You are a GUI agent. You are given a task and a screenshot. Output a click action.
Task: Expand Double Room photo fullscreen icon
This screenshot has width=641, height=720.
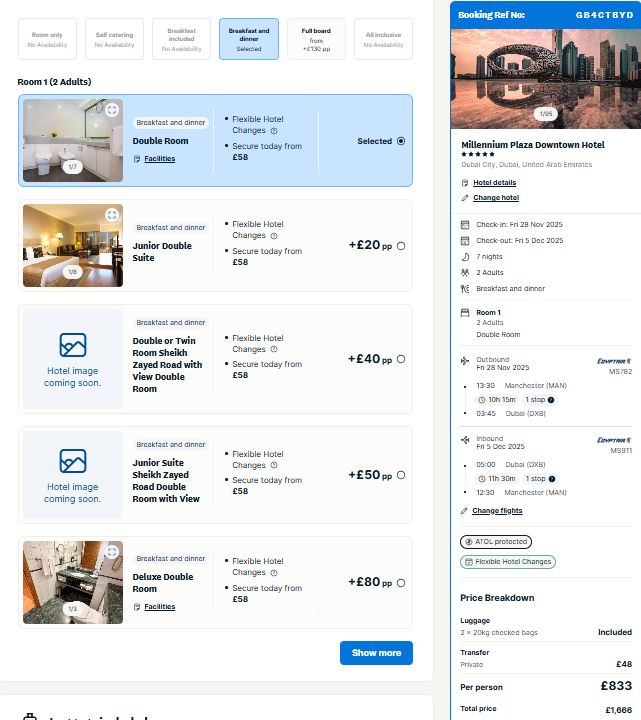[x=112, y=110]
